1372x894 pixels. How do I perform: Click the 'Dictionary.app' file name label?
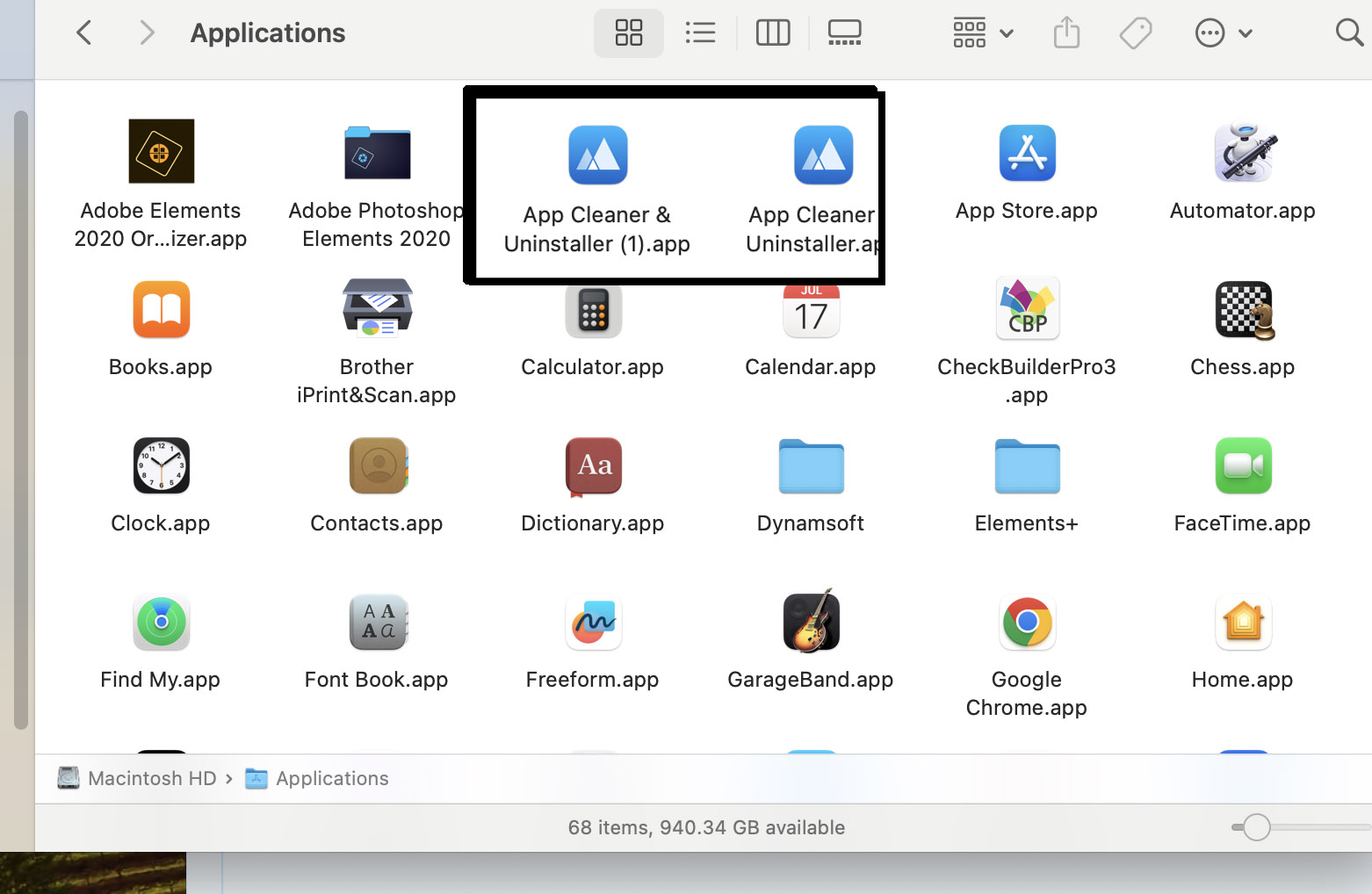coord(592,523)
